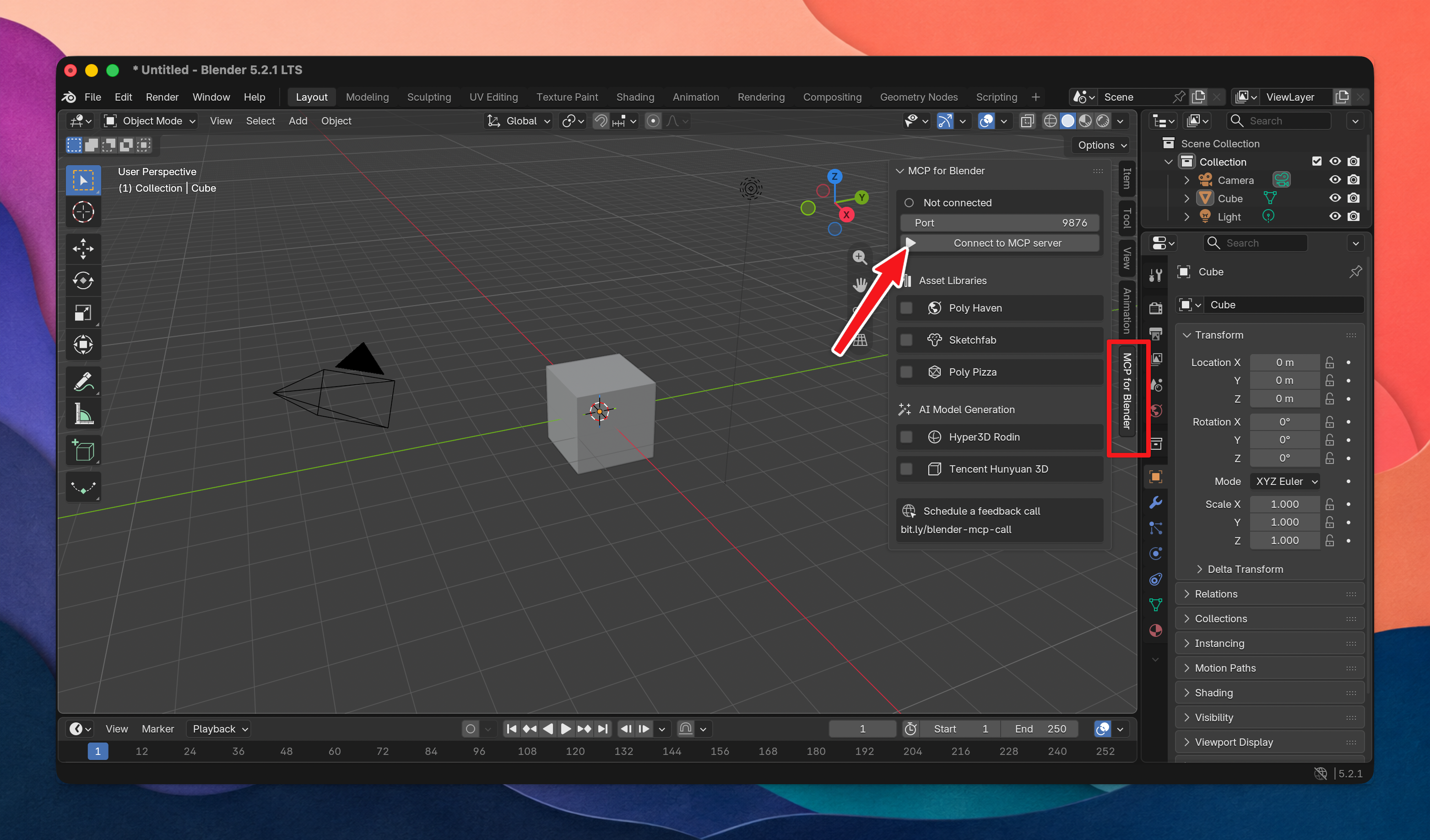Open the Particles properties tab

tap(1155, 528)
